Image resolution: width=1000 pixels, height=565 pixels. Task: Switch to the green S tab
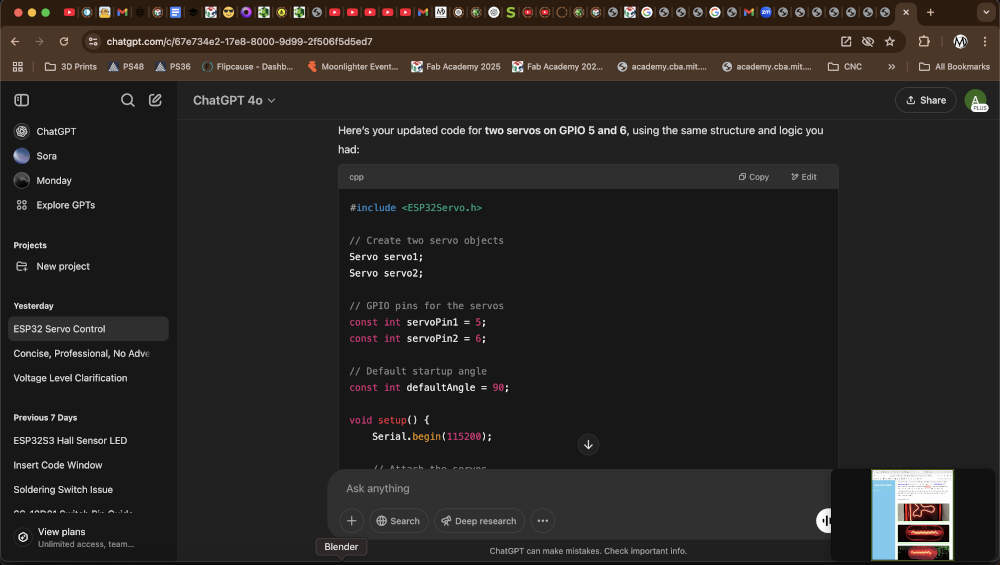tap(511, 12)
